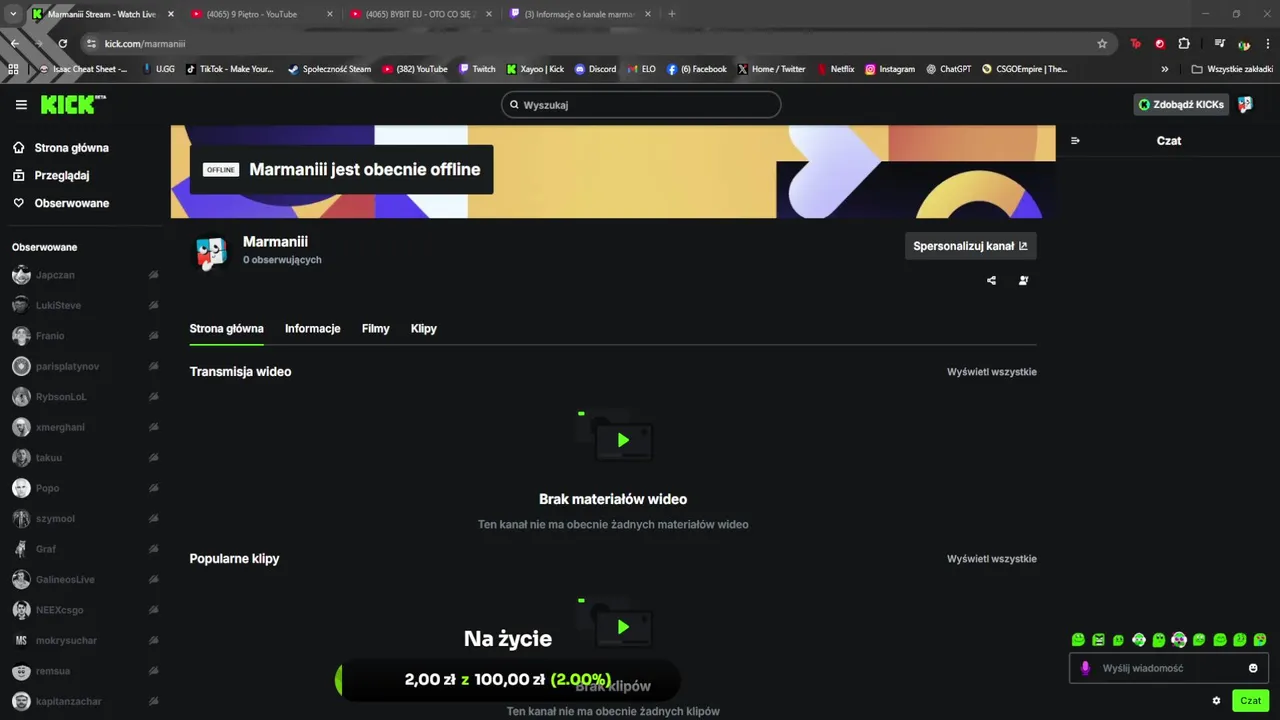
Task: Pick the last emote with heart eyes
Action: click(x=1260, y=640)
